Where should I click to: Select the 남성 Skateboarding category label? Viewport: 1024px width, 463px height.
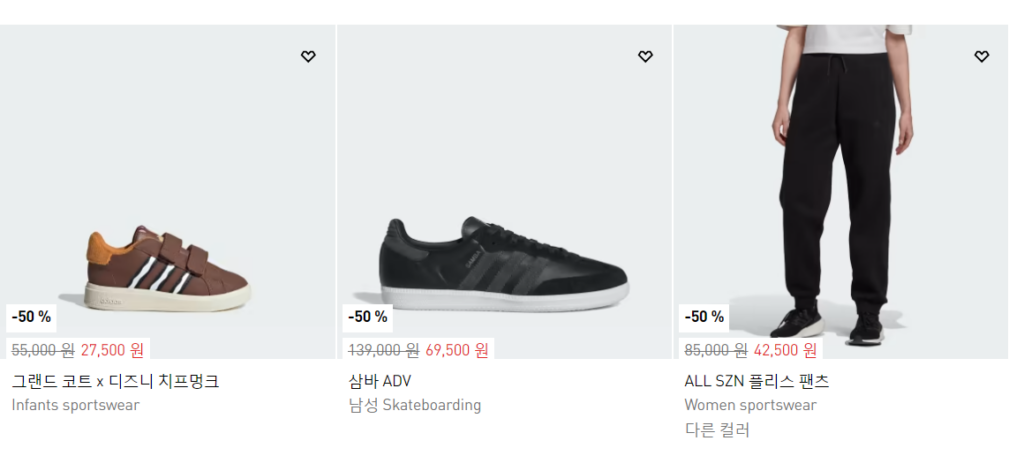point(415,405)
